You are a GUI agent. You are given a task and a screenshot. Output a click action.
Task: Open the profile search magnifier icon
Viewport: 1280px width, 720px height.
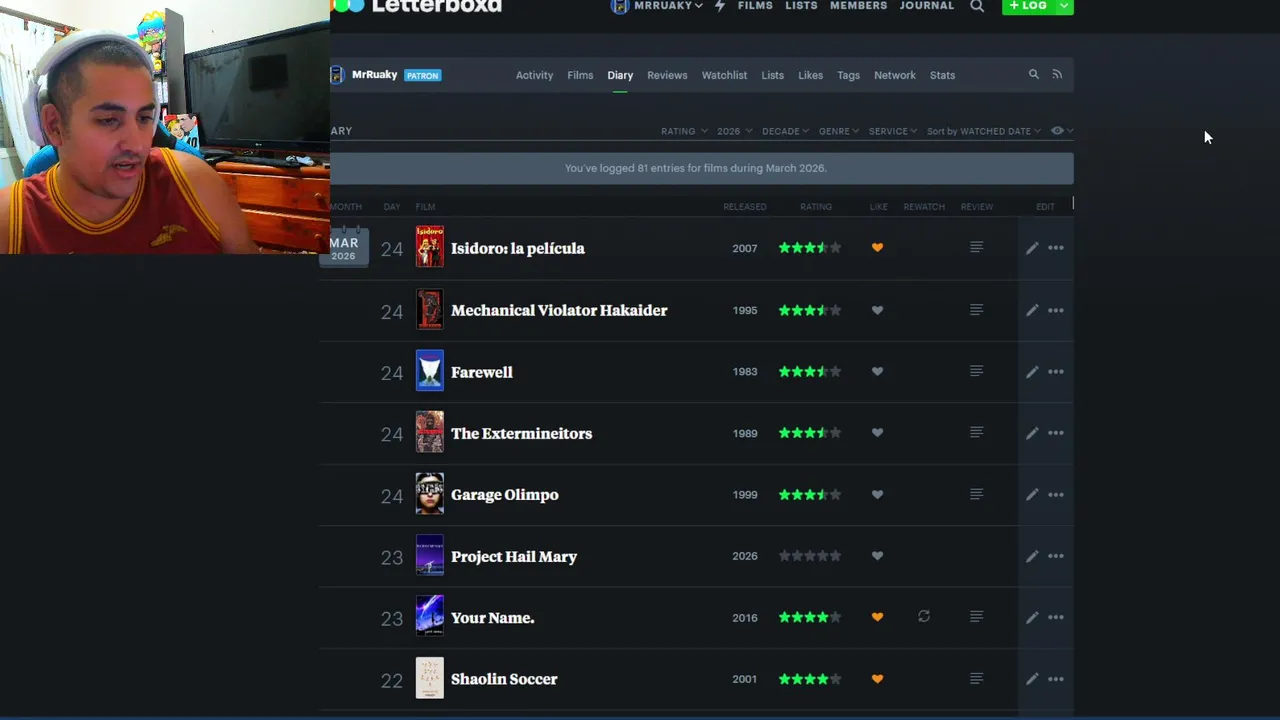coord(1034,74)
